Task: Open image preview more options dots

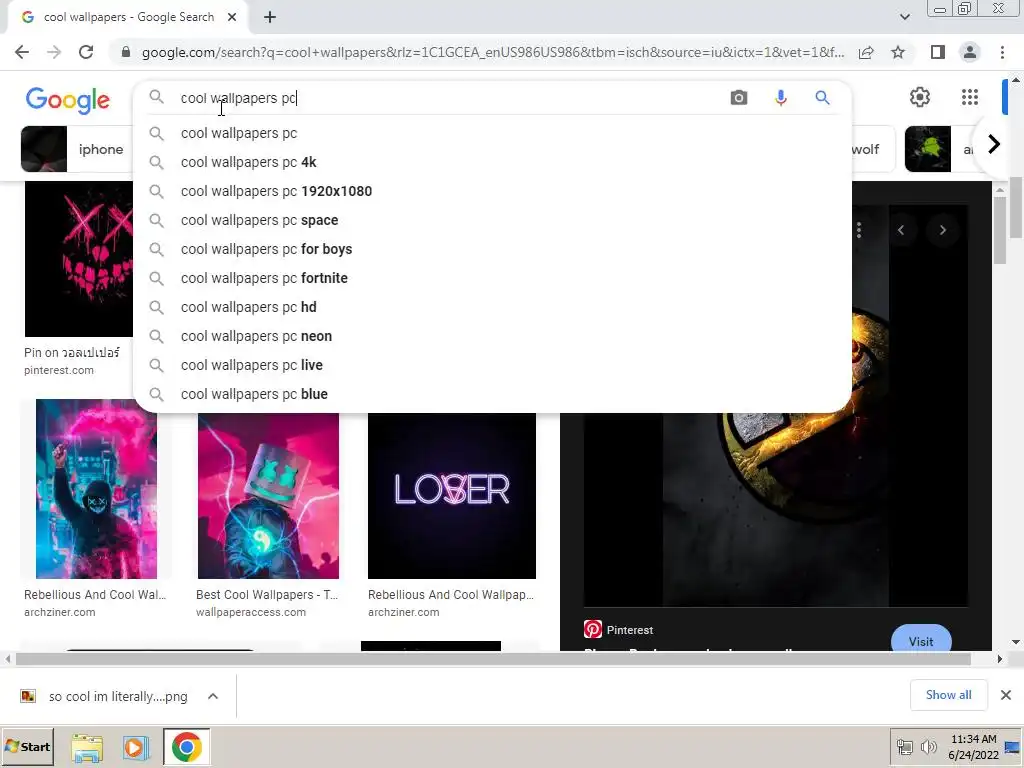Action: pos(859,230)
